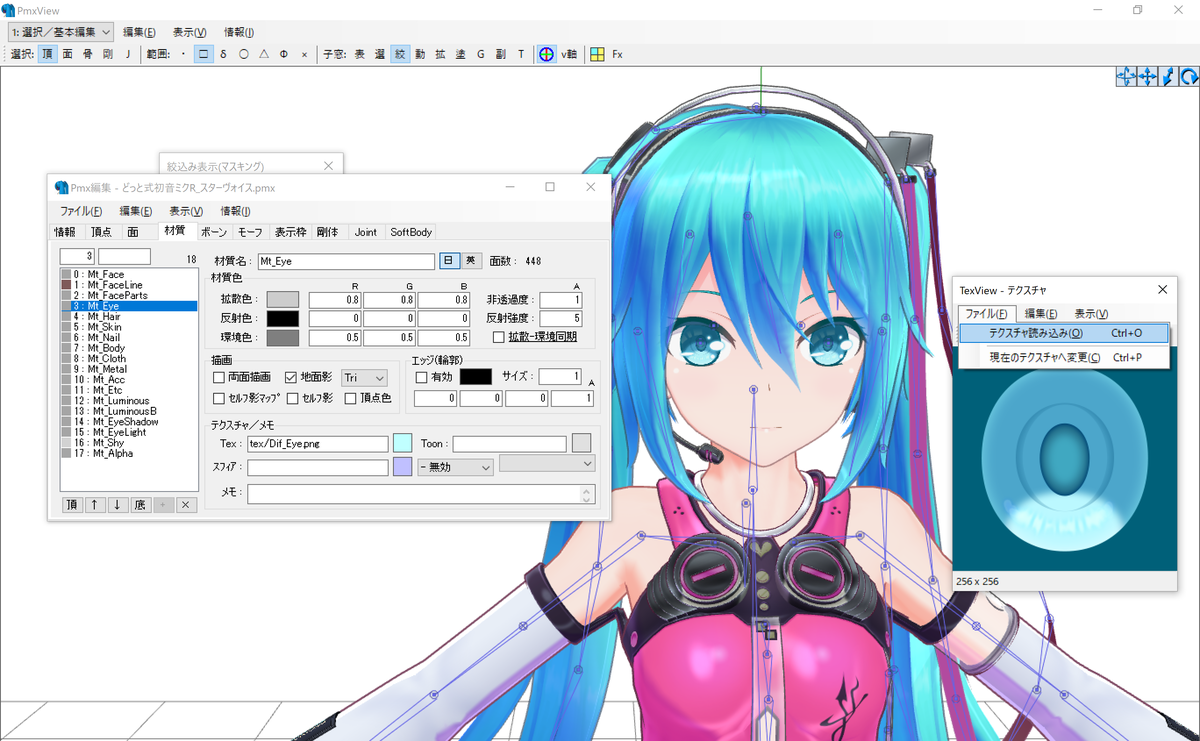Screen dimensions: 1200x741
Task: Open the G sub-window from toolbar
Action: point(480,54)
